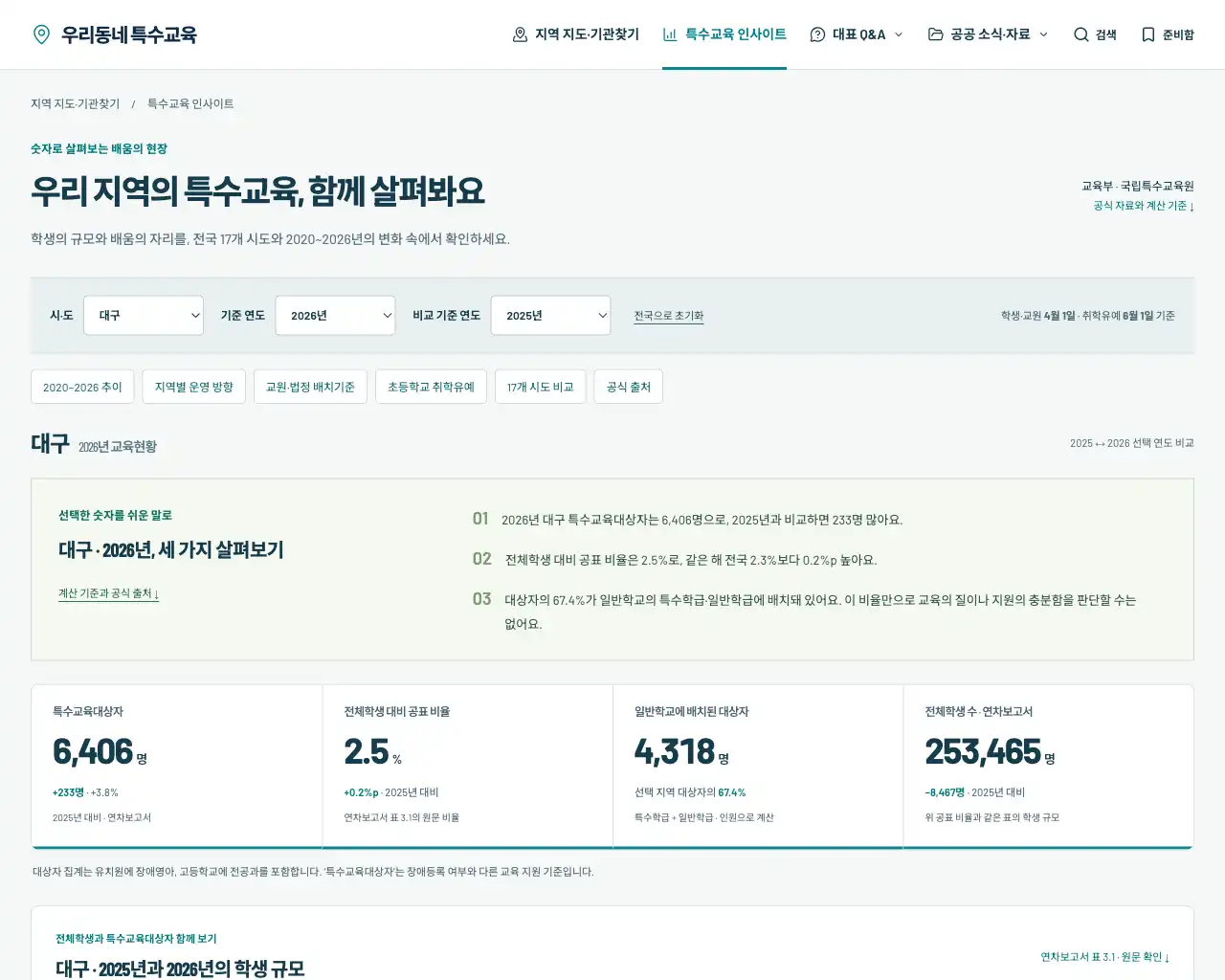This screenshot has height=980, width=1225.
Task: Click the 전국으로 초기화 link
Action: [668, 316]
